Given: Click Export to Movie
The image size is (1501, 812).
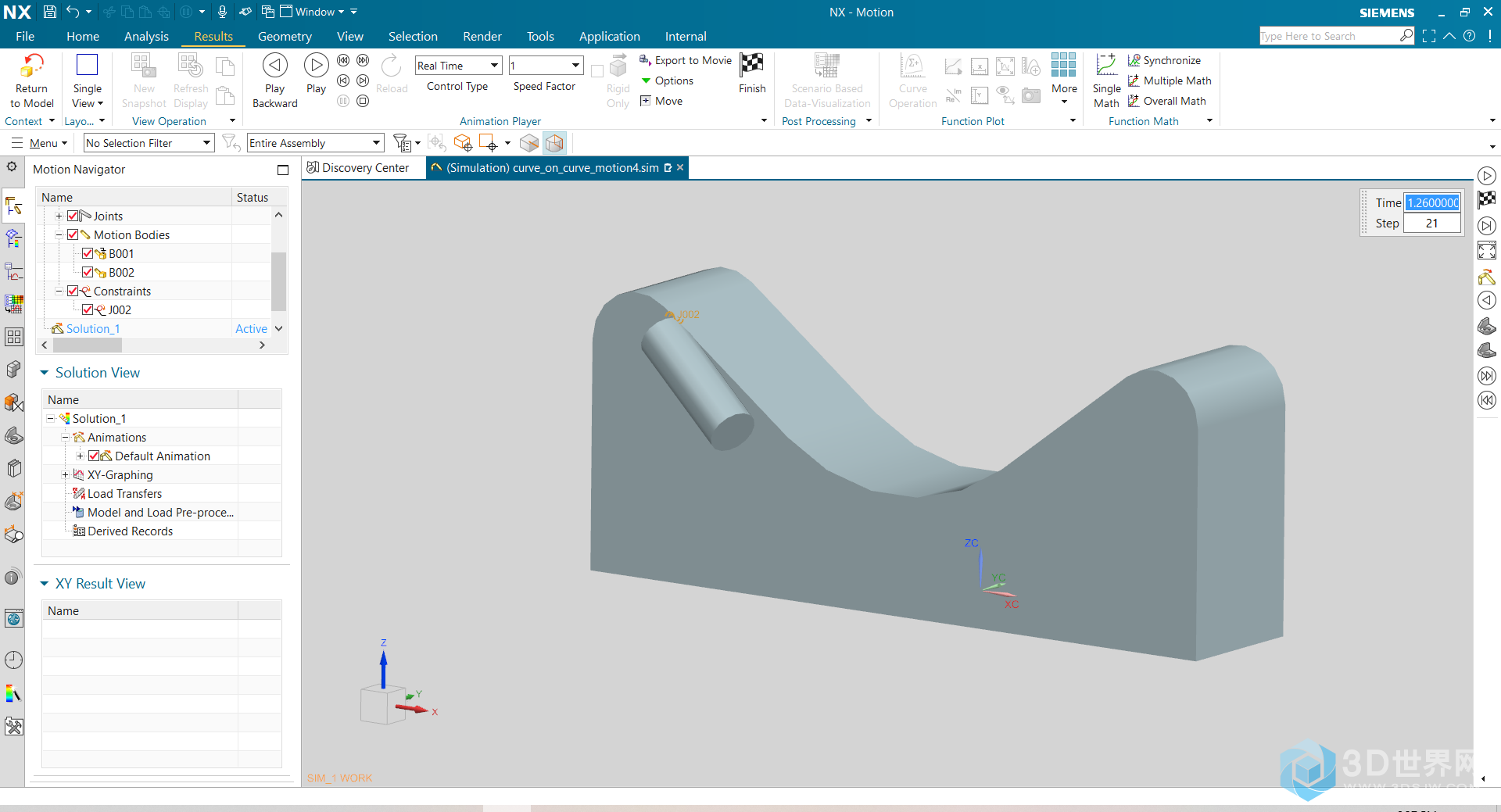Looking at the screenshot, I should (686, 60).
